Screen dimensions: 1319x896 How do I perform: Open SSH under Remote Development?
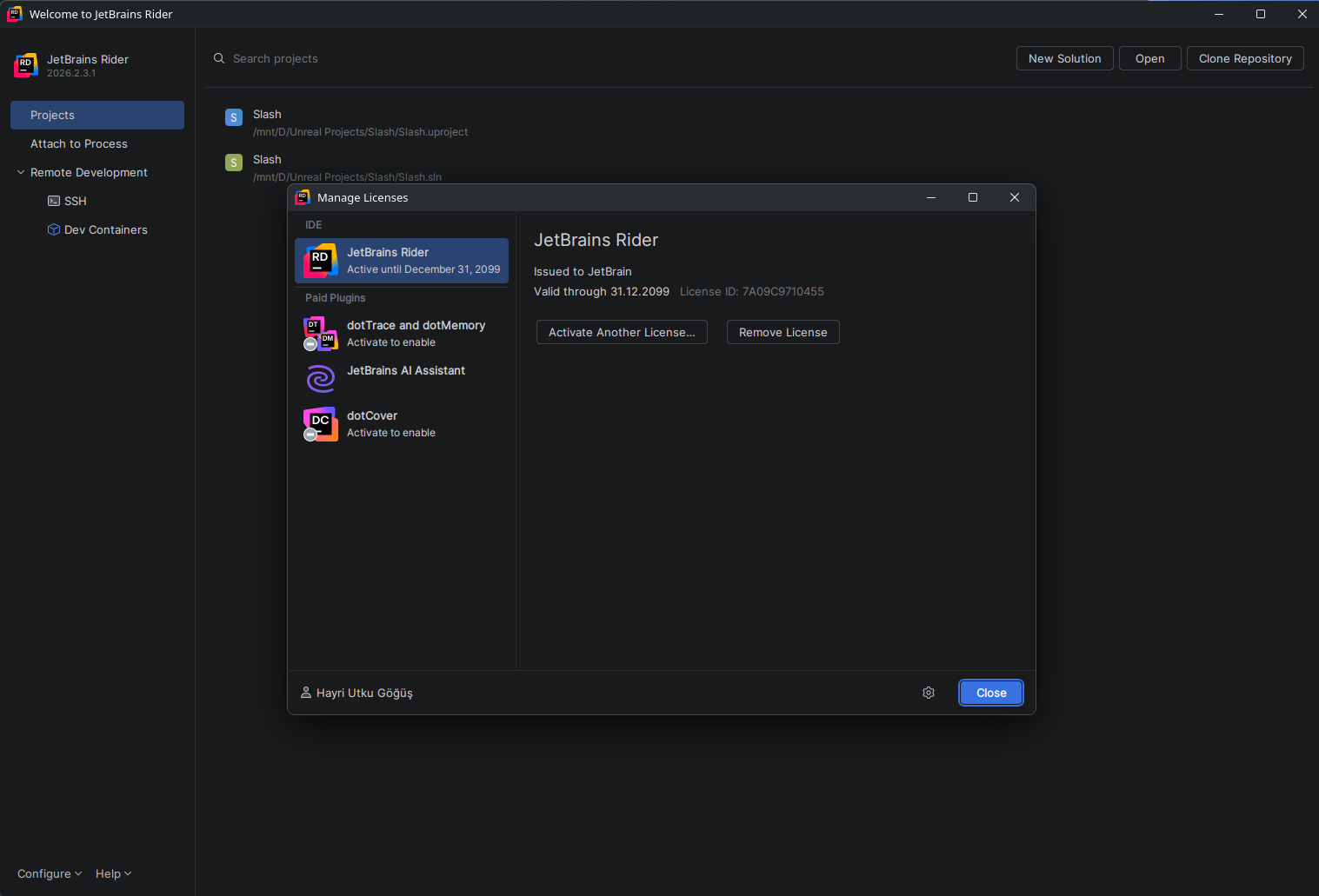pos(97,201)
